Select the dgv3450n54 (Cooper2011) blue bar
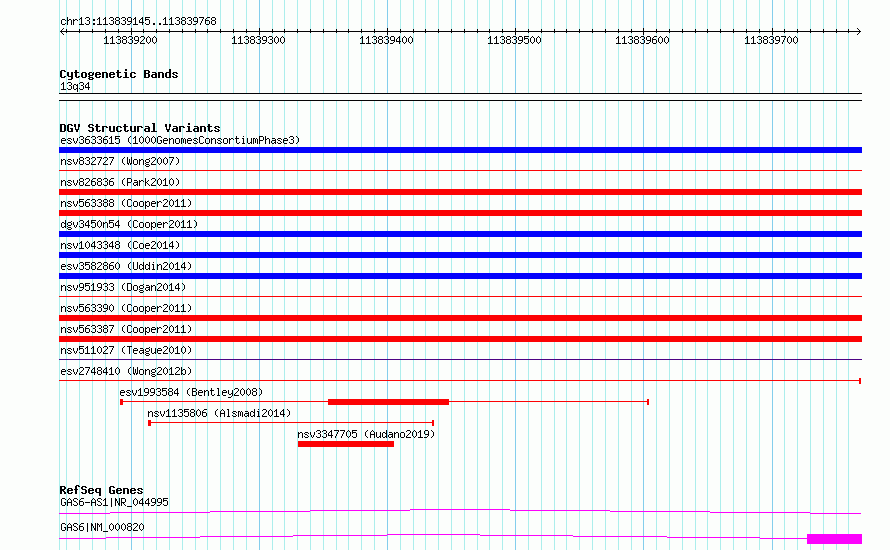The width and height of the screenshot is (890, 550). click(460, 234)
